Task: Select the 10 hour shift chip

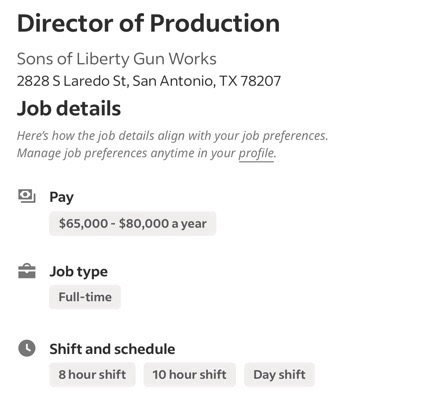Action: pyautogui.click(x=190, y=374)
